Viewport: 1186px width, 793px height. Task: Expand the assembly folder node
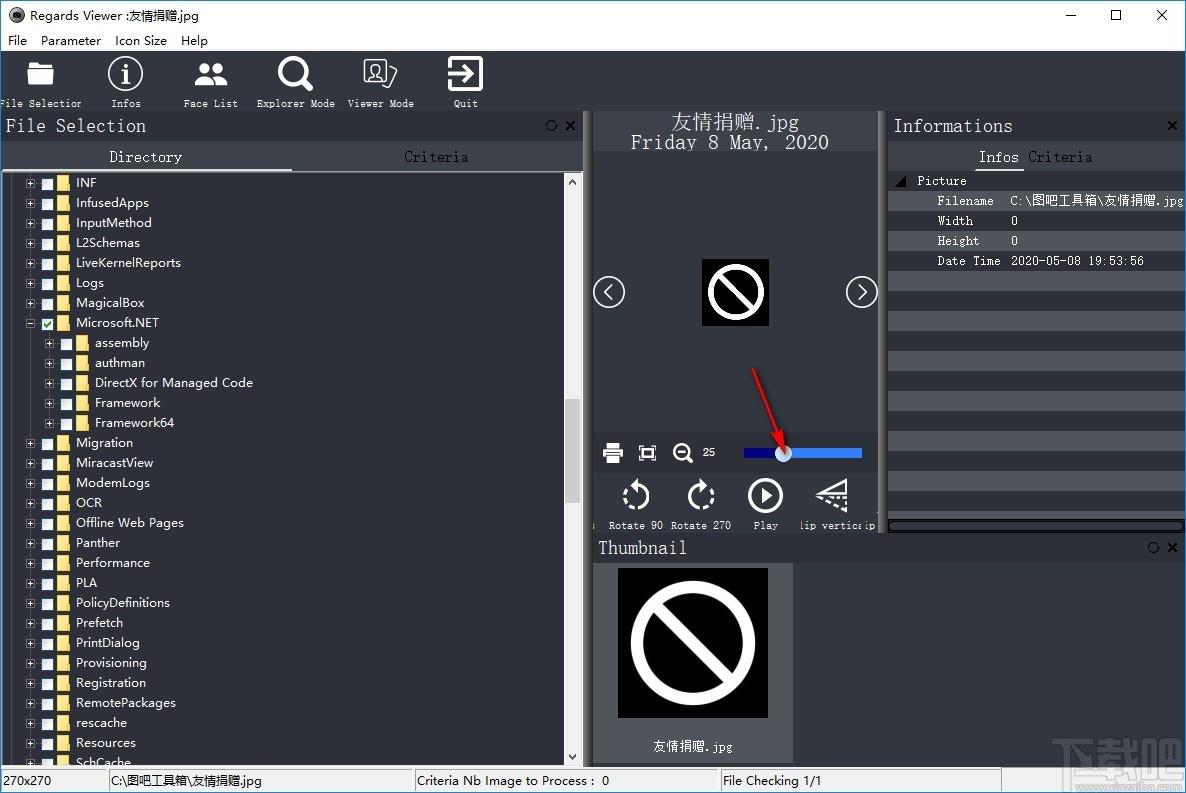pyautogui.click(x=49, y=344)
